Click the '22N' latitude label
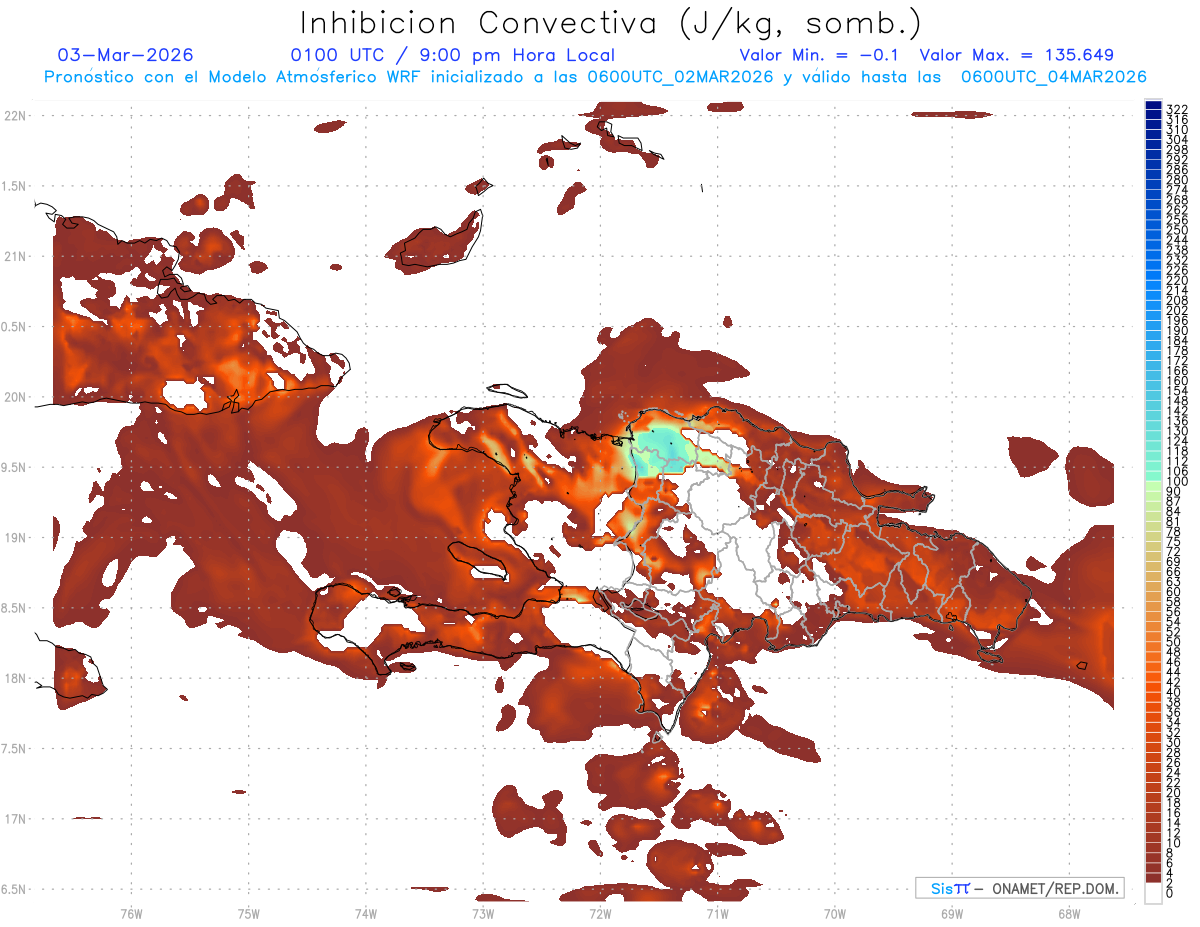Viewport: 1200px width, 927px height. tap(14, 116)
